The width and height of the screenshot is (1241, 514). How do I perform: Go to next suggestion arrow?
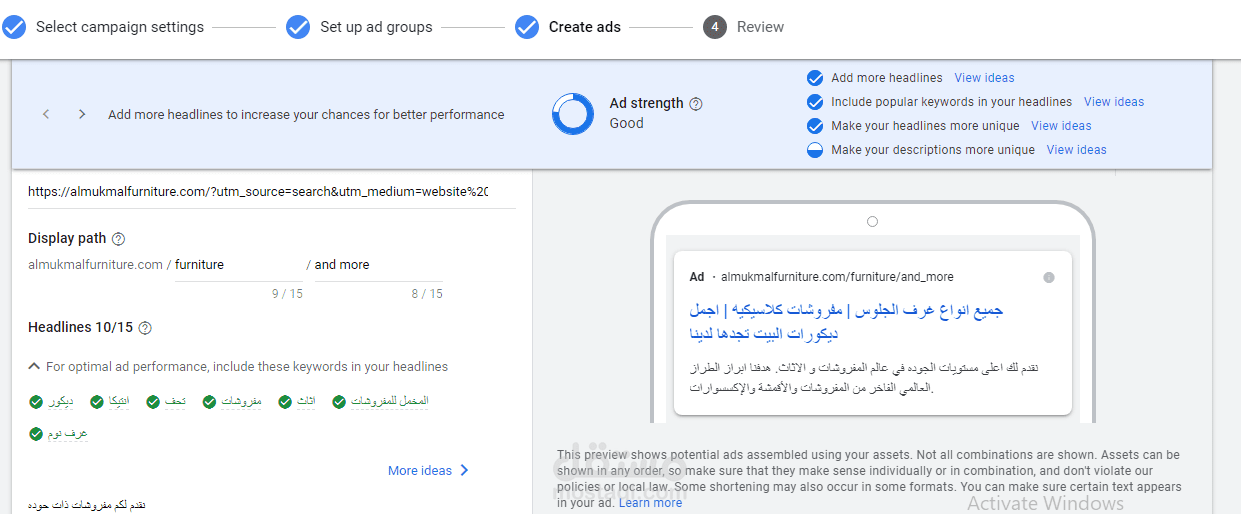pyautogui.click(x=82, y=115)
